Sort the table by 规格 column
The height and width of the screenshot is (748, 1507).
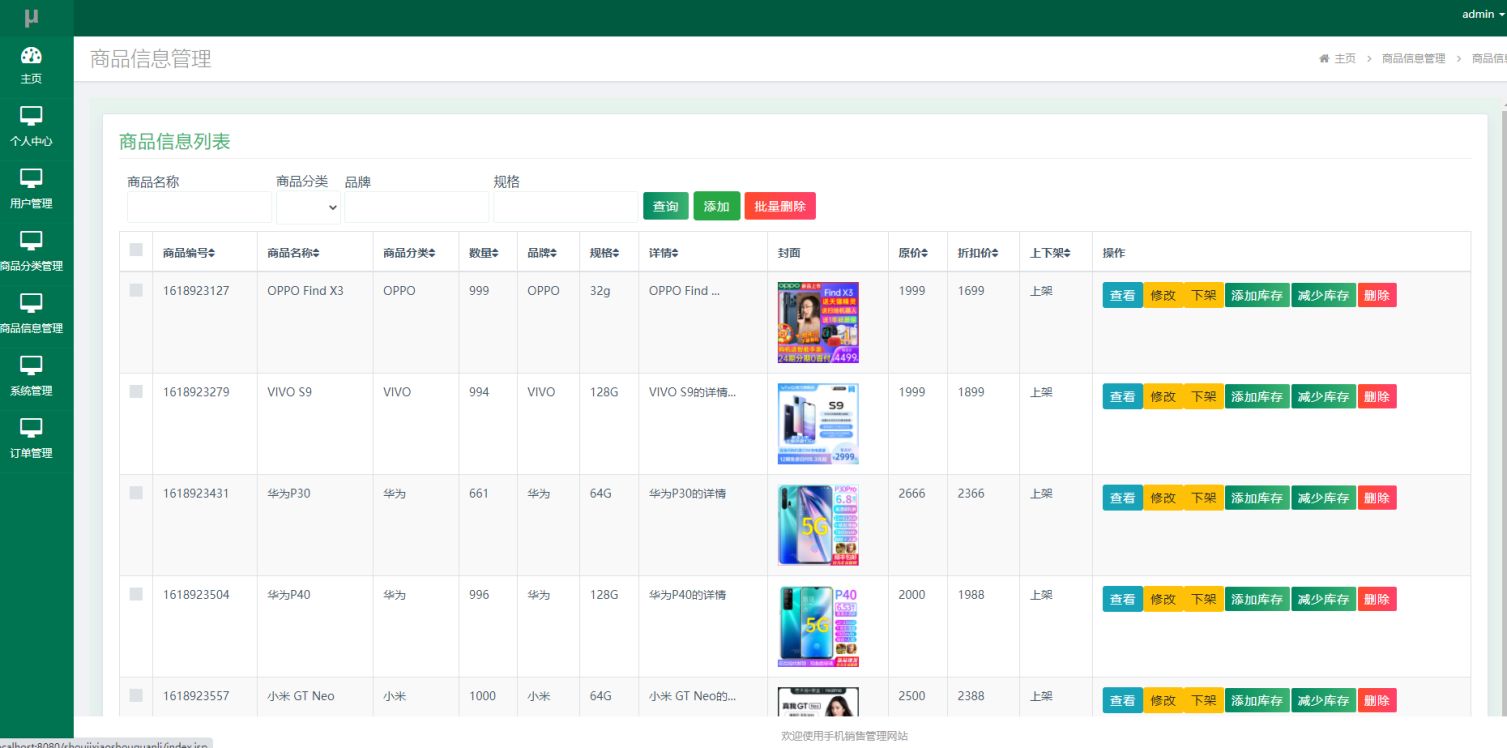point(604,253)
